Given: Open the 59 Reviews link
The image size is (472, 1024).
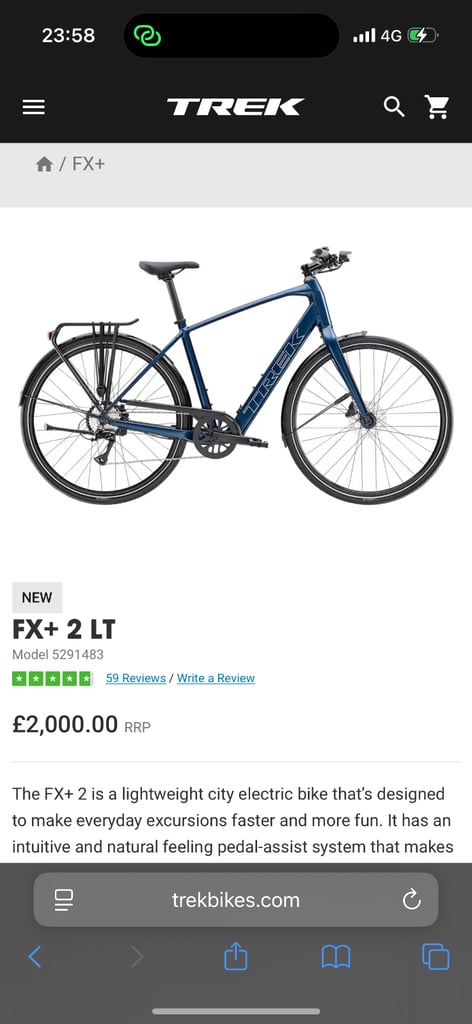Looking at the screenshot, I should (x=136, y=679).
